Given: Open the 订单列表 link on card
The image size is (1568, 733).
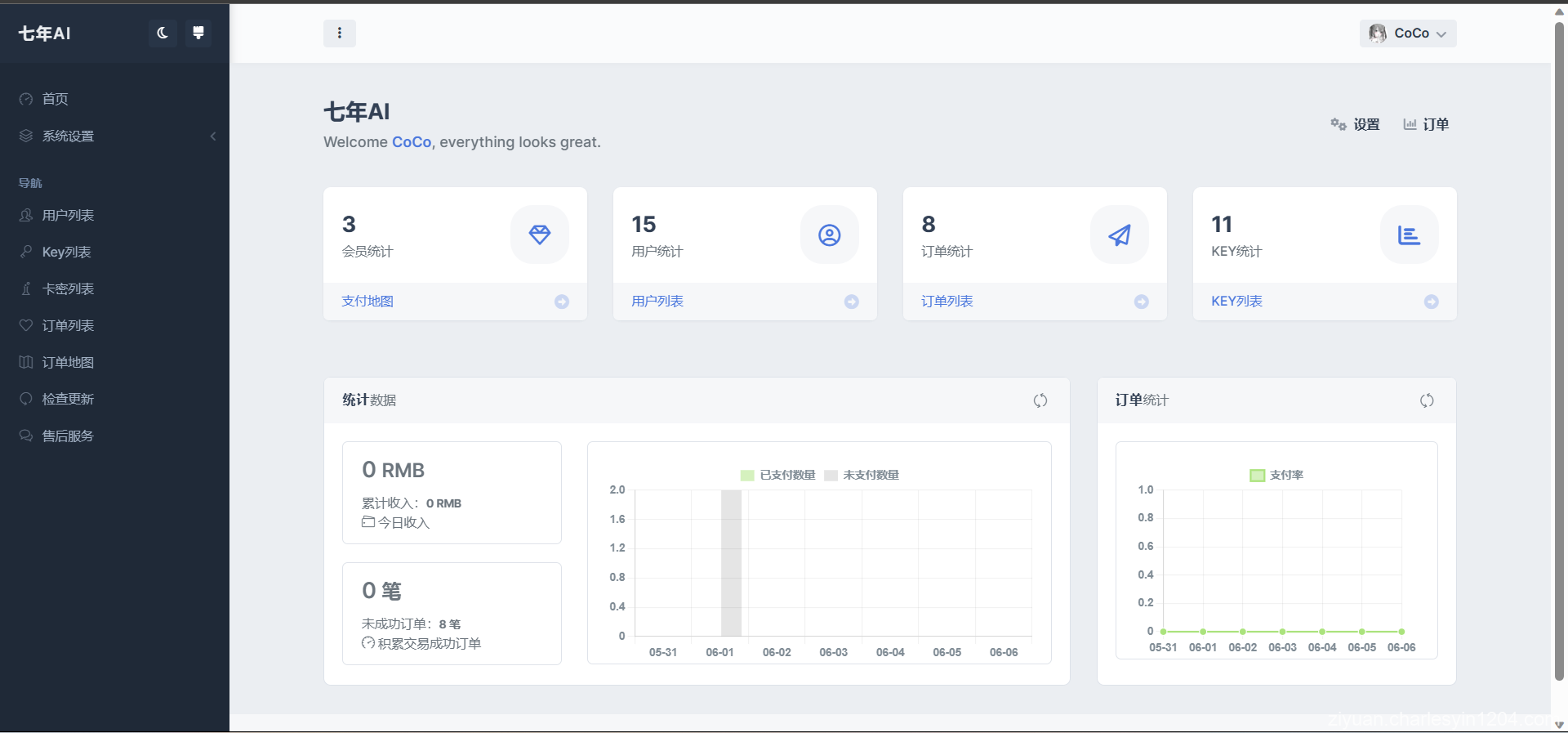Looking at the screenshot, I should click(947, 302).
